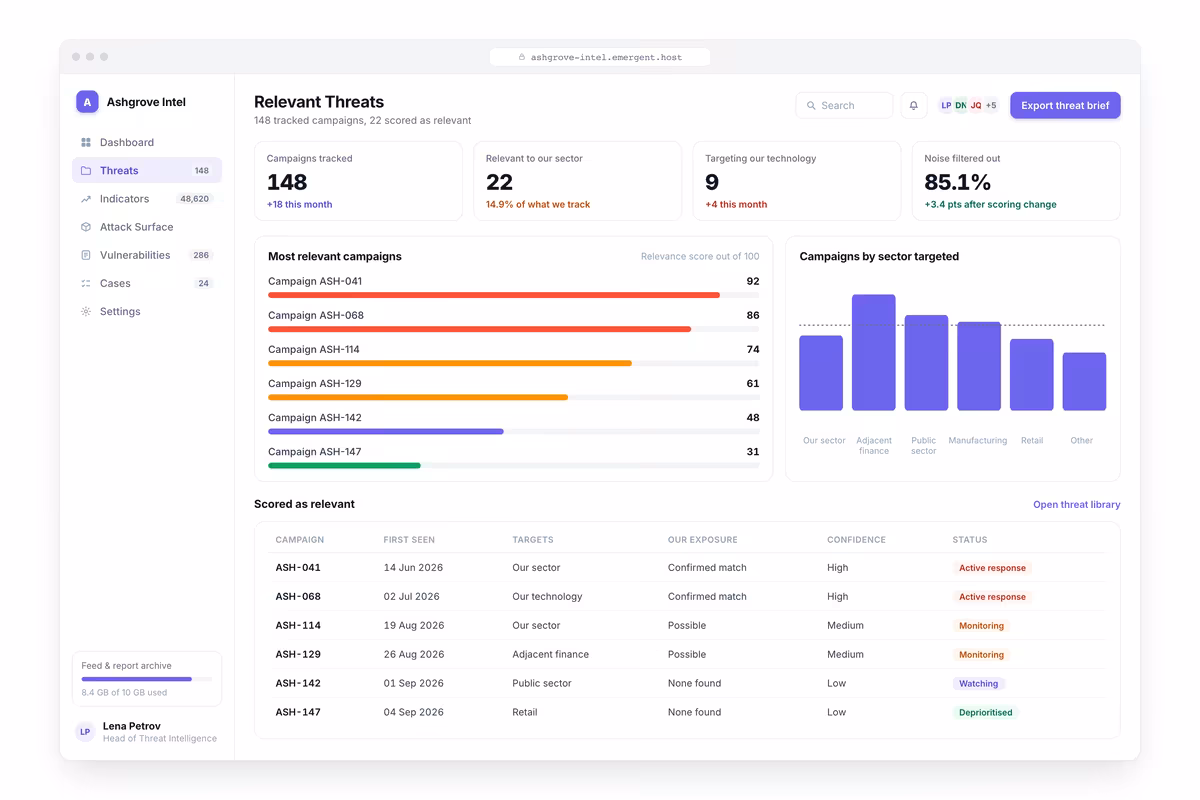The width and height of the screenshot is (1200, 800).
Task: Click the address bar lock icon
Action: pyautogui.click(x=521, y=57)
